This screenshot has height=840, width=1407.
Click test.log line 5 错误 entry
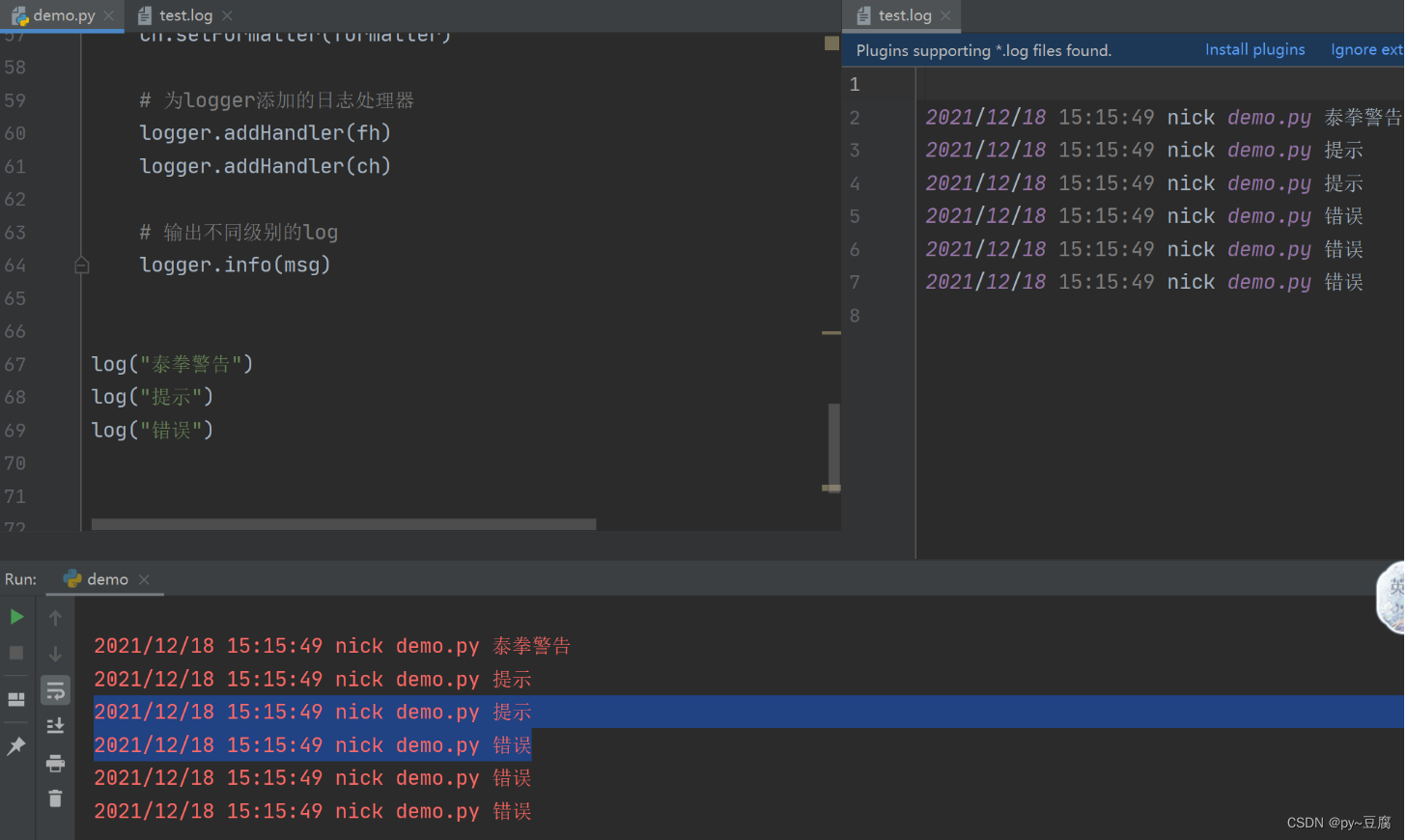1144,215
